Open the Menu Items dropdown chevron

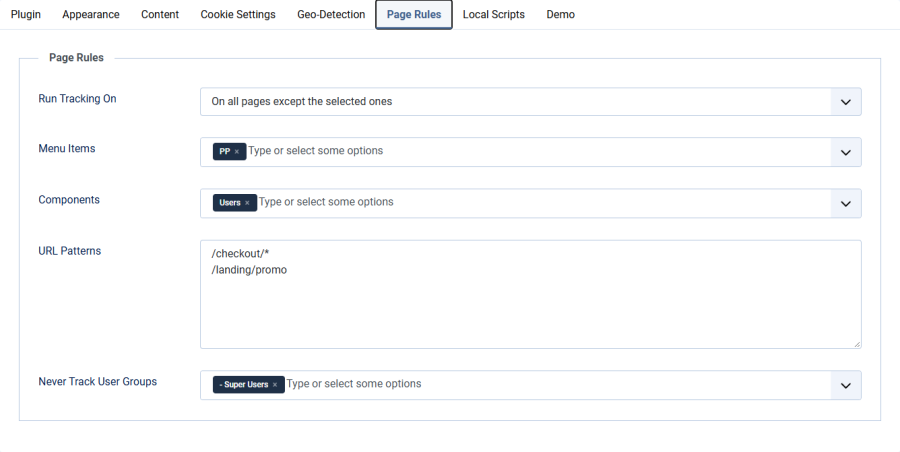pyautogui.click(x=845, y=152)
